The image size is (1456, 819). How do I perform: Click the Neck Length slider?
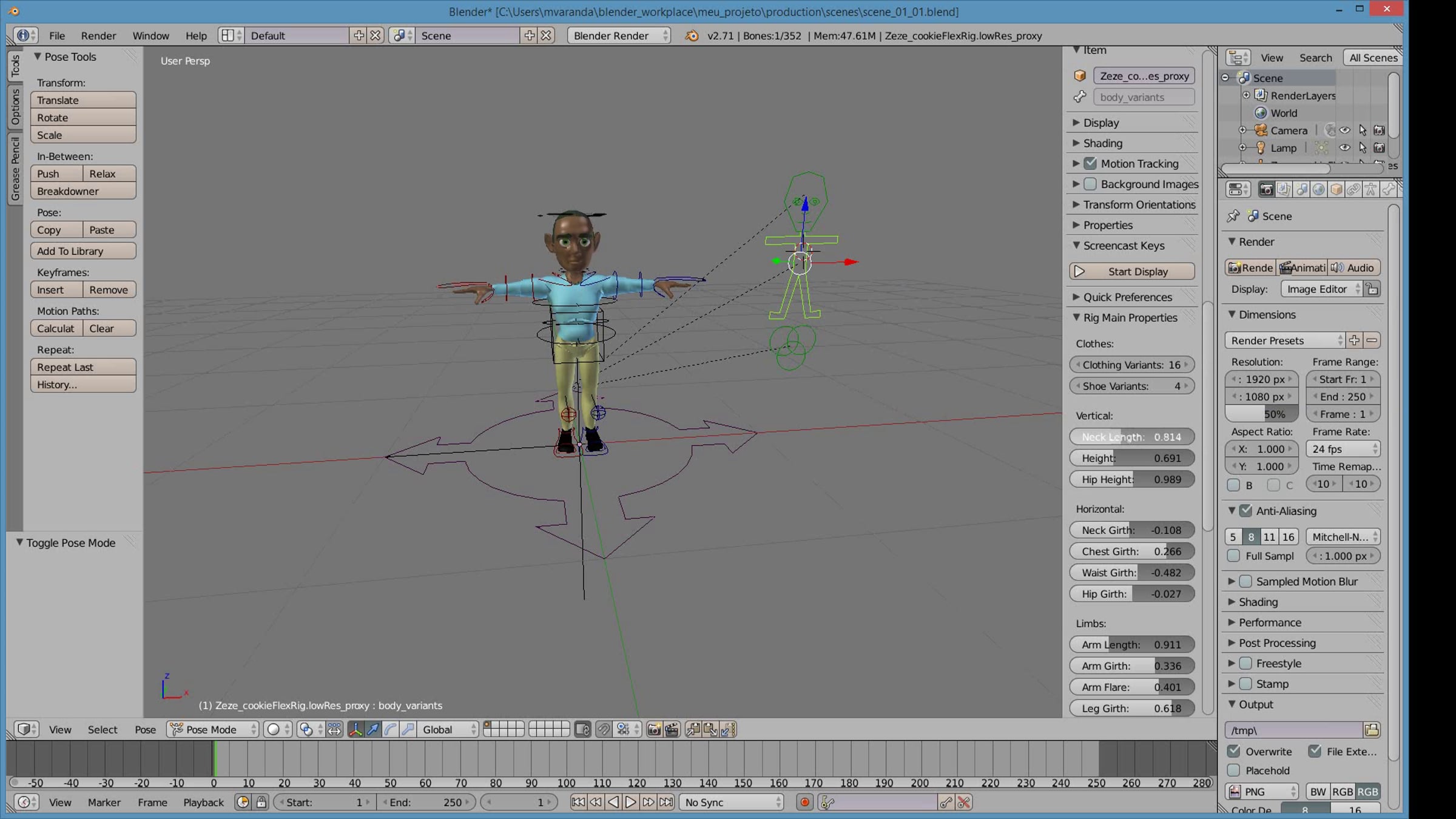coord(1131,437)
